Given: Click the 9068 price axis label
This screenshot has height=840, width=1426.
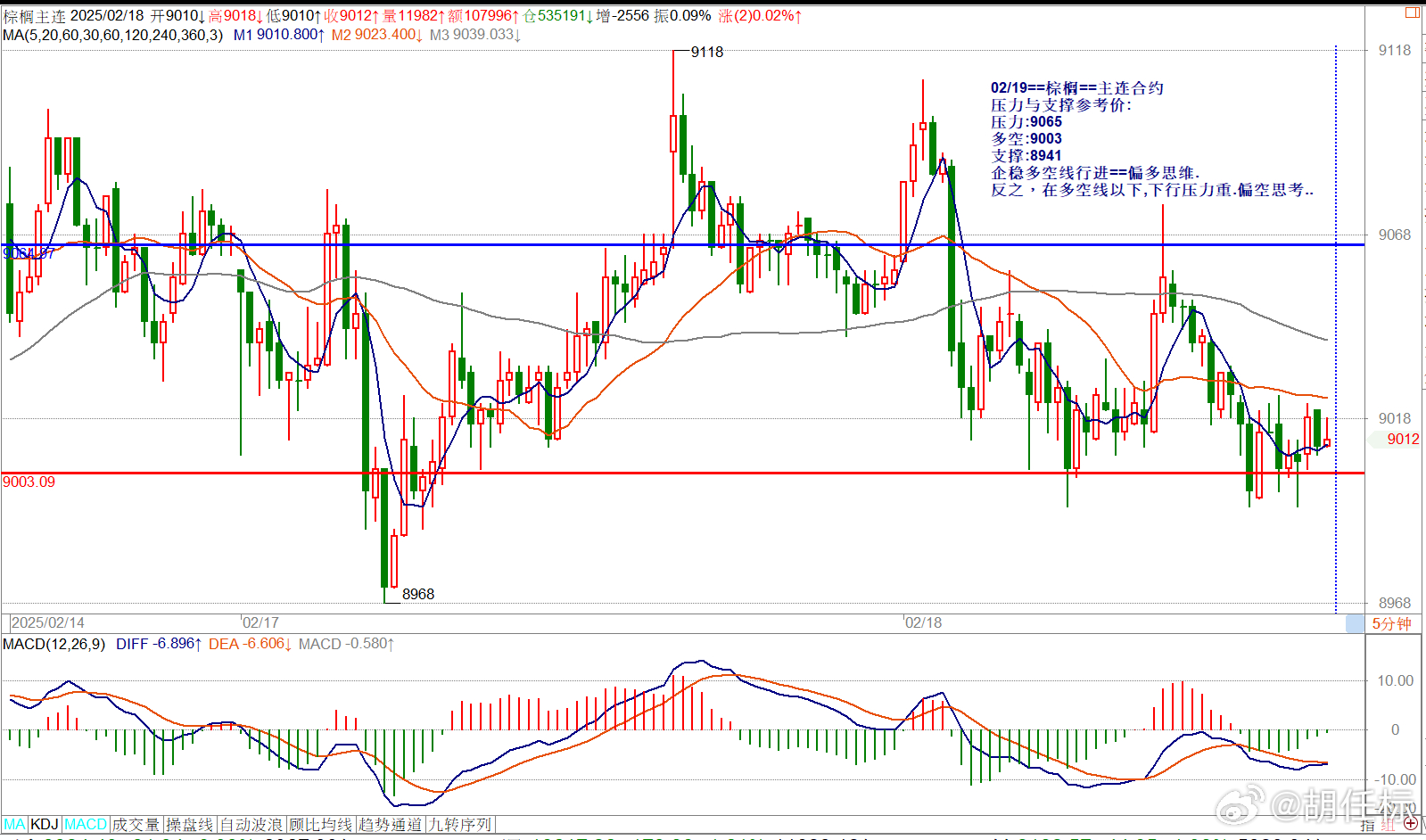Looking at the screenshot, I should [x=1395, y=235].
